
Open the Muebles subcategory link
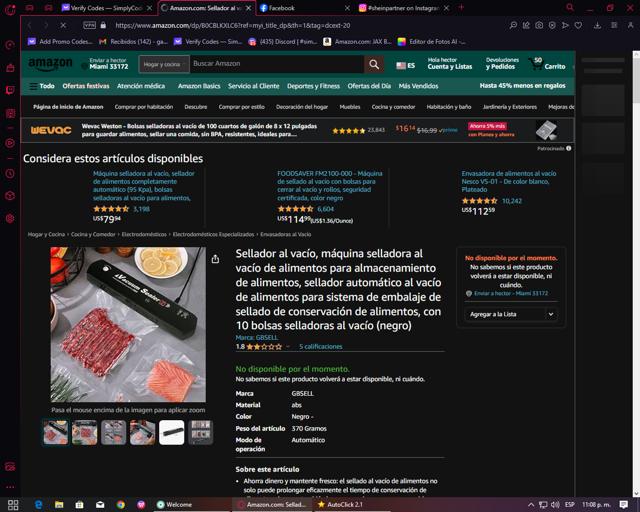350,107
